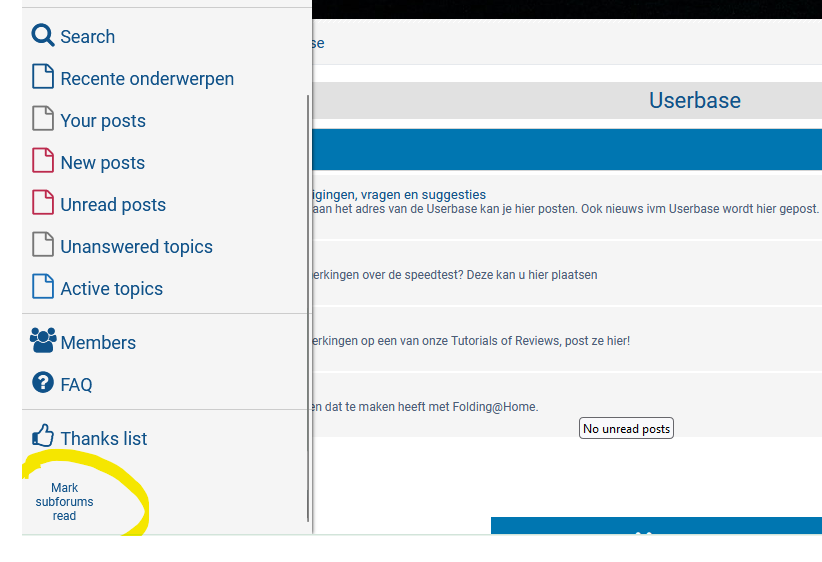Click the Thanks list thumbs-up icon
Viewport: 822px width, 562px height.
tap(43, 437)
